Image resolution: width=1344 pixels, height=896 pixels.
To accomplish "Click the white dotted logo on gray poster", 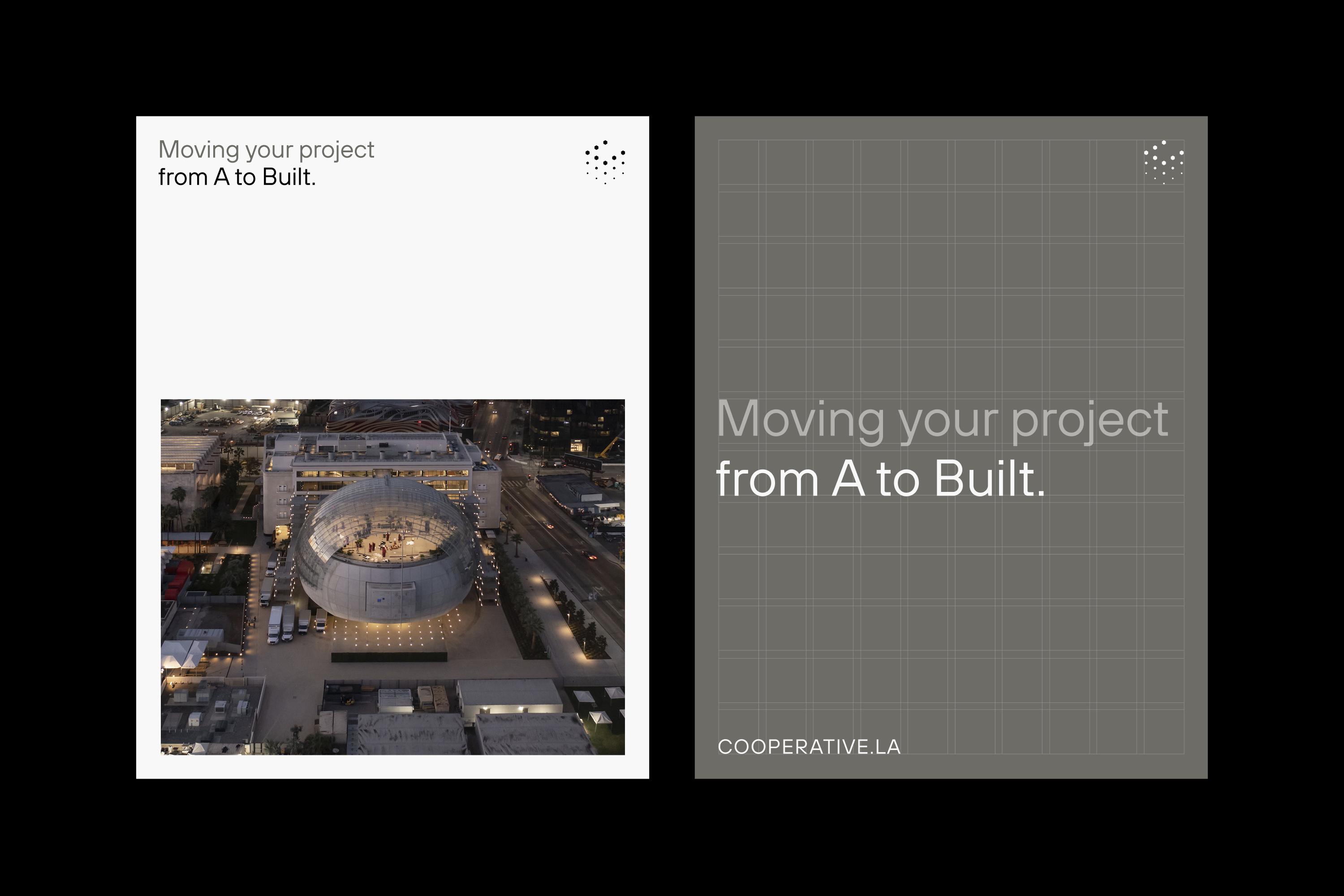I will (x=1163, y=162).
